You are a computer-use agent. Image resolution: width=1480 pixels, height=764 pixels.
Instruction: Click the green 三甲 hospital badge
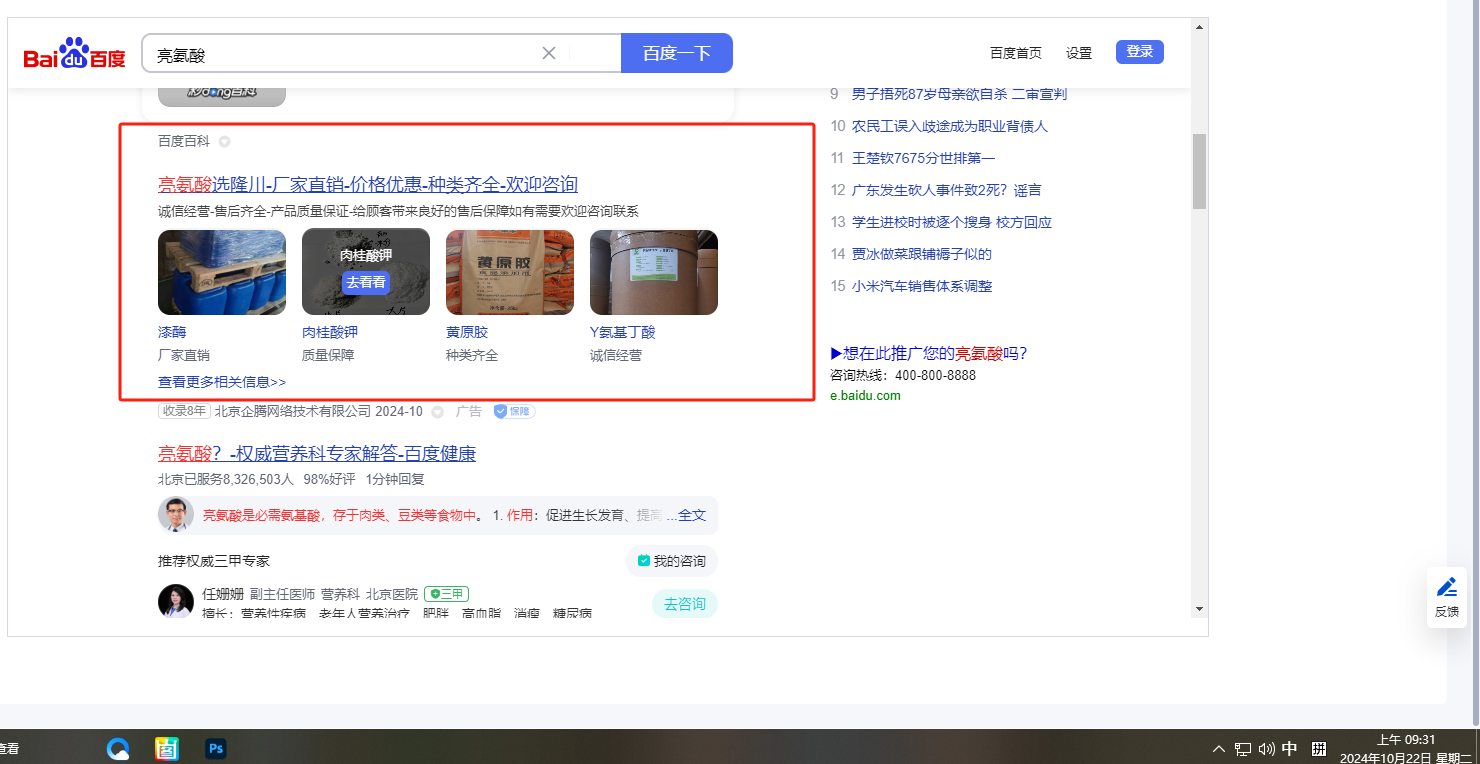(446, 594)
